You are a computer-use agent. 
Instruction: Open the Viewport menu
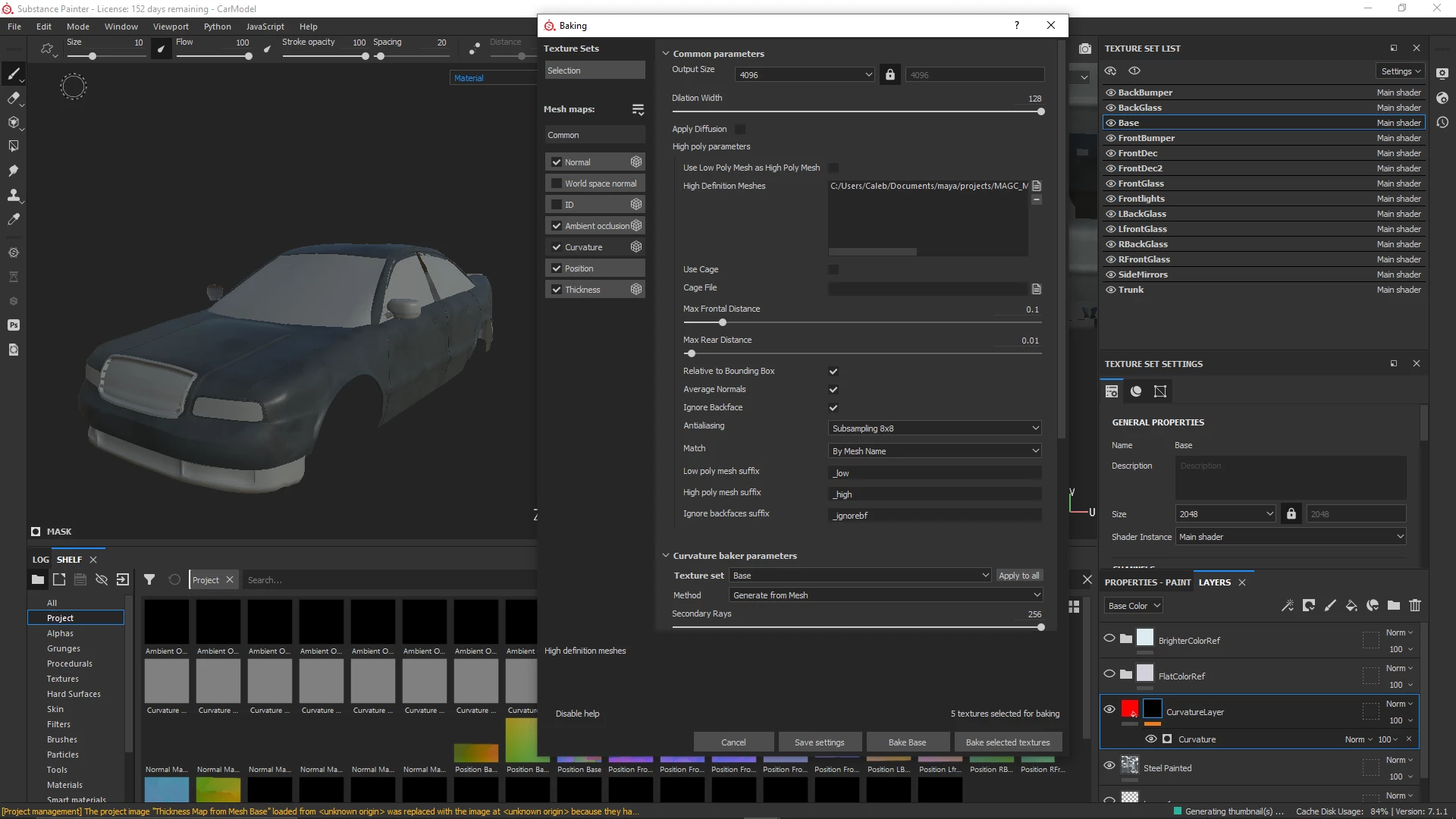tap(171, 27)
